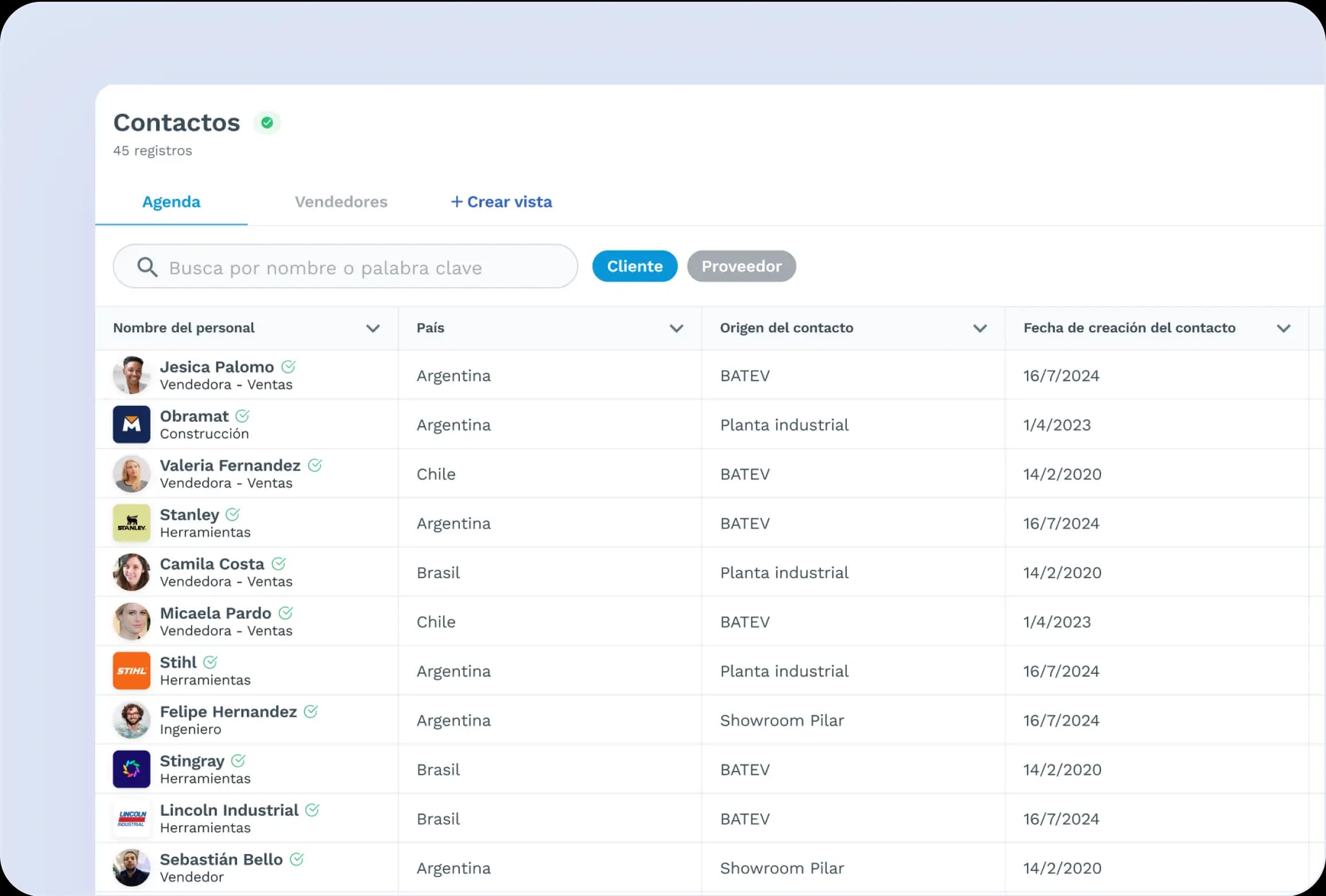Image resolution: width=1326 pixels, height=896 pixels.
Task: Focus the Busca por nombre search field
Action: pos(346,267)
